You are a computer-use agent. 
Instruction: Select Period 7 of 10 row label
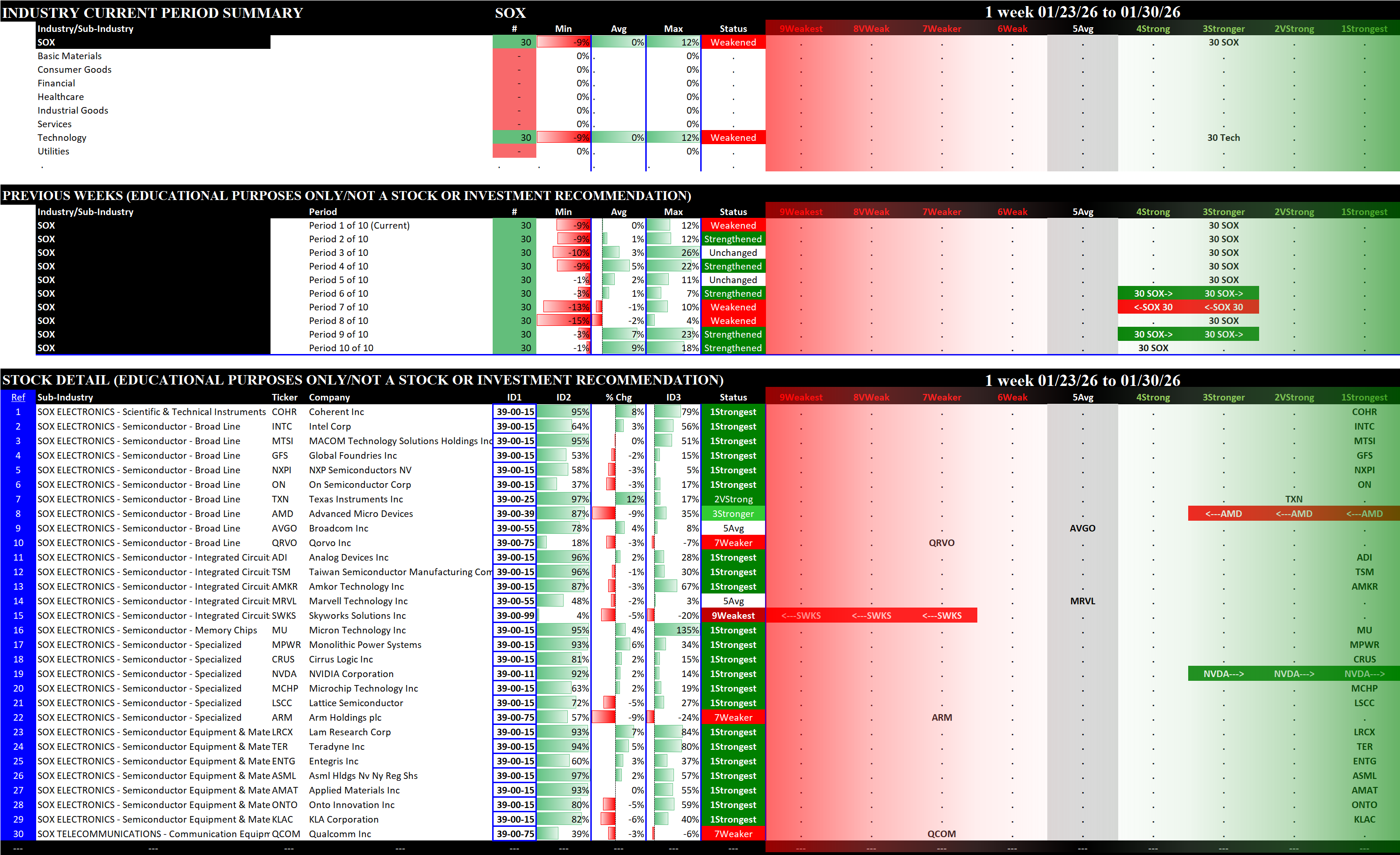coord(338,308)
